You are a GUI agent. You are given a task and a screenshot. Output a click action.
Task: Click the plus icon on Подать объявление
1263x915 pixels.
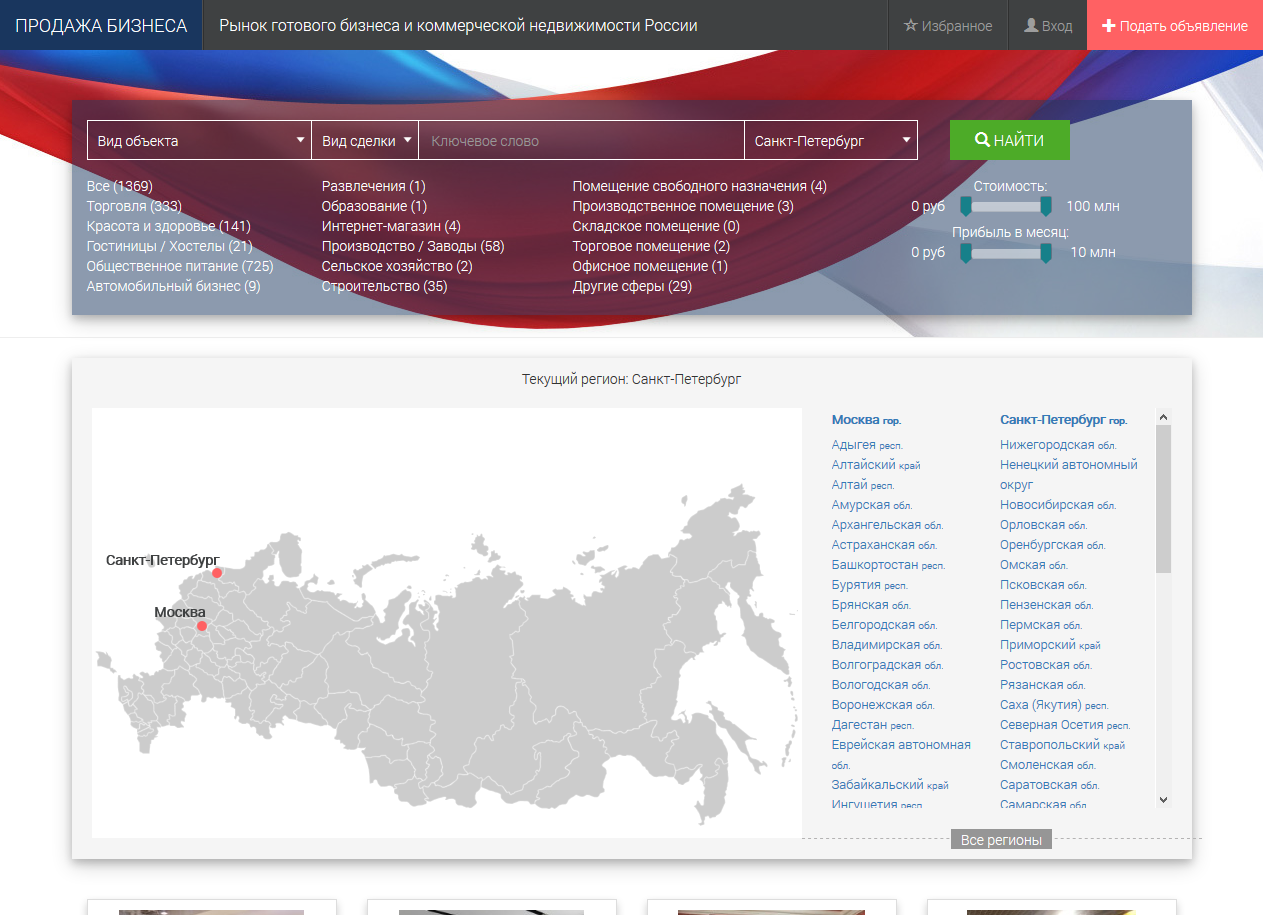coord(1108,26)
